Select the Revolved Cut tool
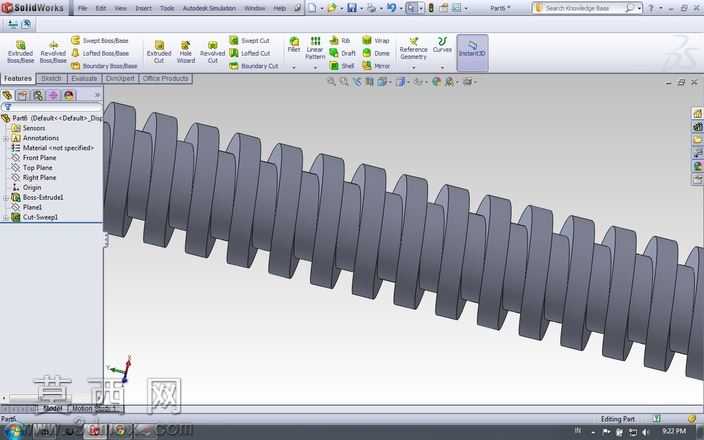The height and width of the screenshot is (440, 704). tap(212, 52)
